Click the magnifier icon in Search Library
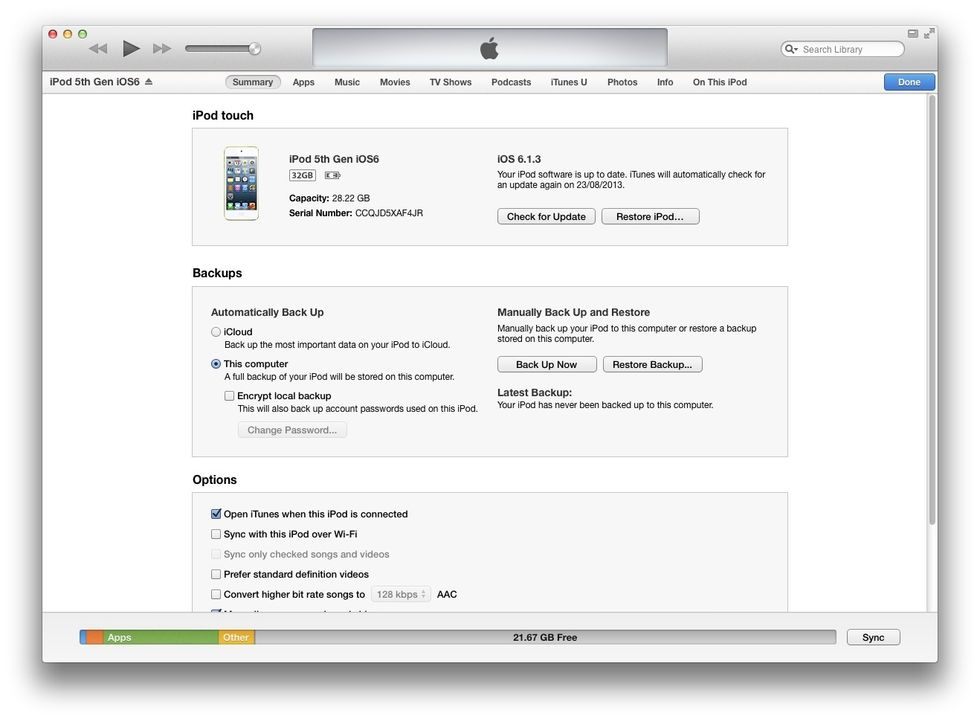The image size is (980, 721). (x=791, y=49)
